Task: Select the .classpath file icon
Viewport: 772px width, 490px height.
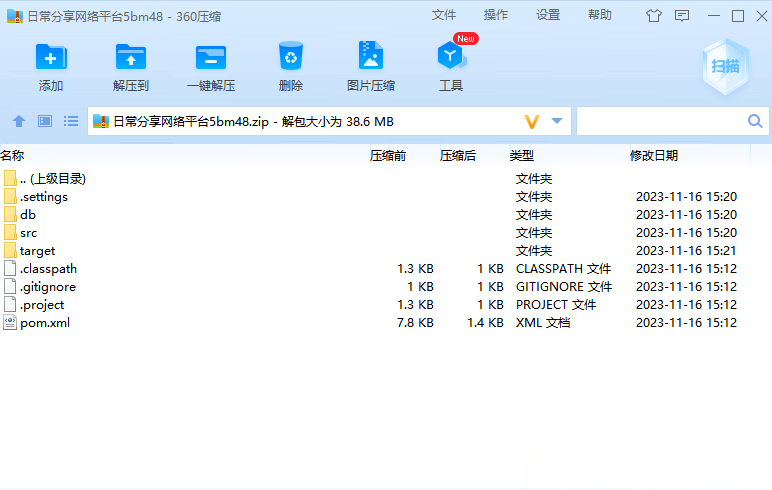Action: coord(10,268)
